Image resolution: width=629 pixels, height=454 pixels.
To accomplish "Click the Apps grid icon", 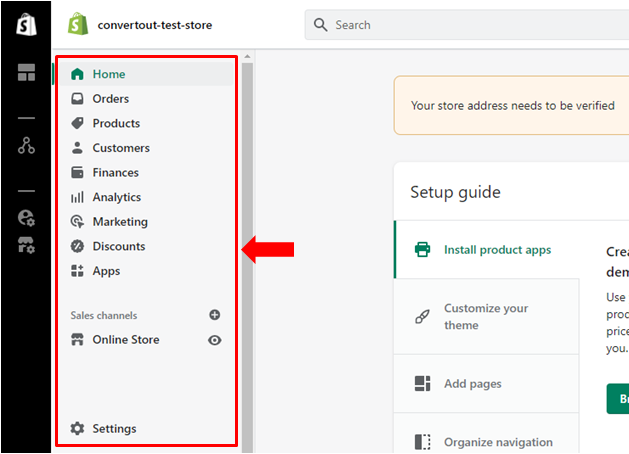I will point(77,271).
